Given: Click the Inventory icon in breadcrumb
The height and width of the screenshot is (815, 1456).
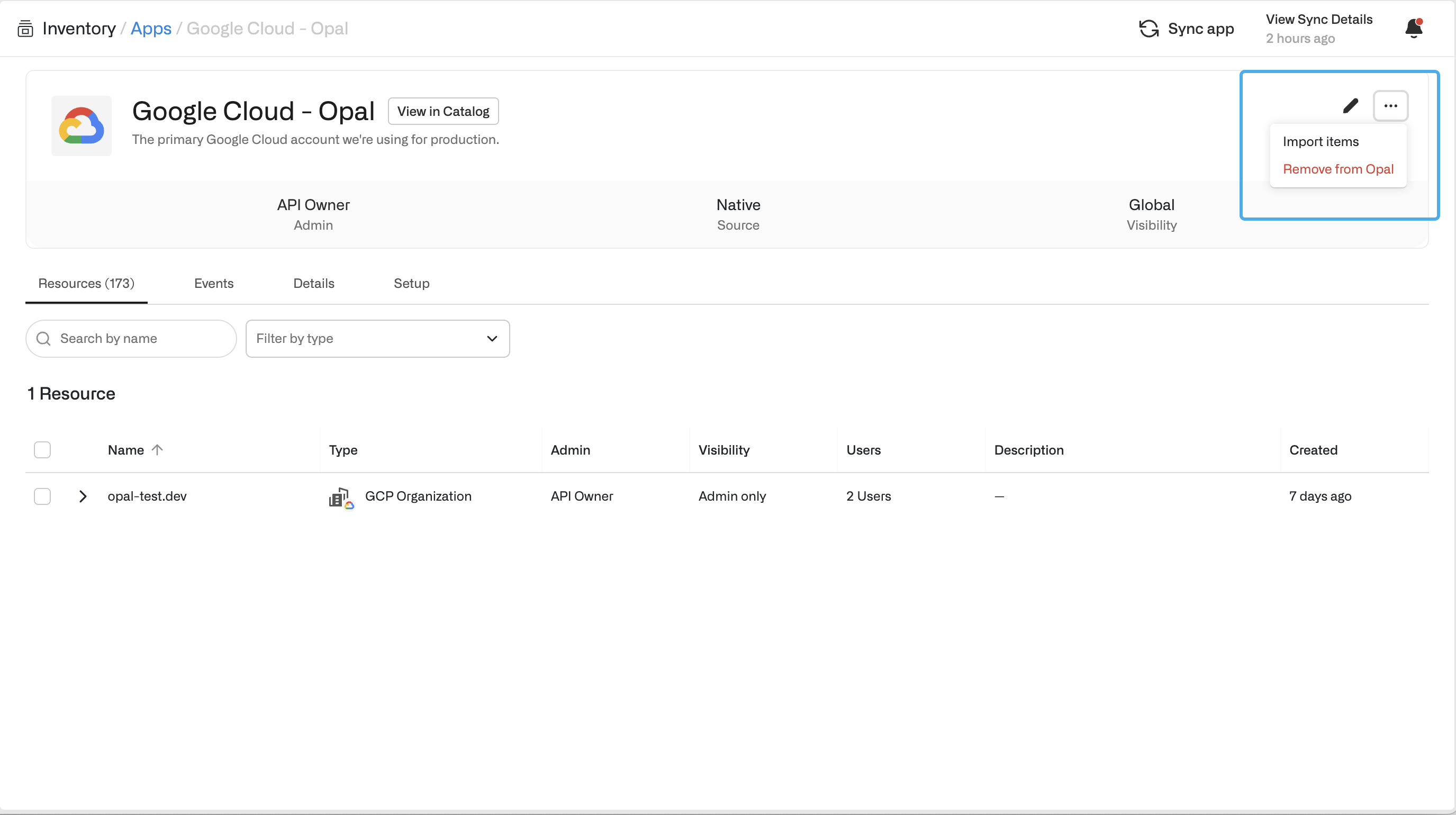Looking at the screenshot, I should 25,28.
